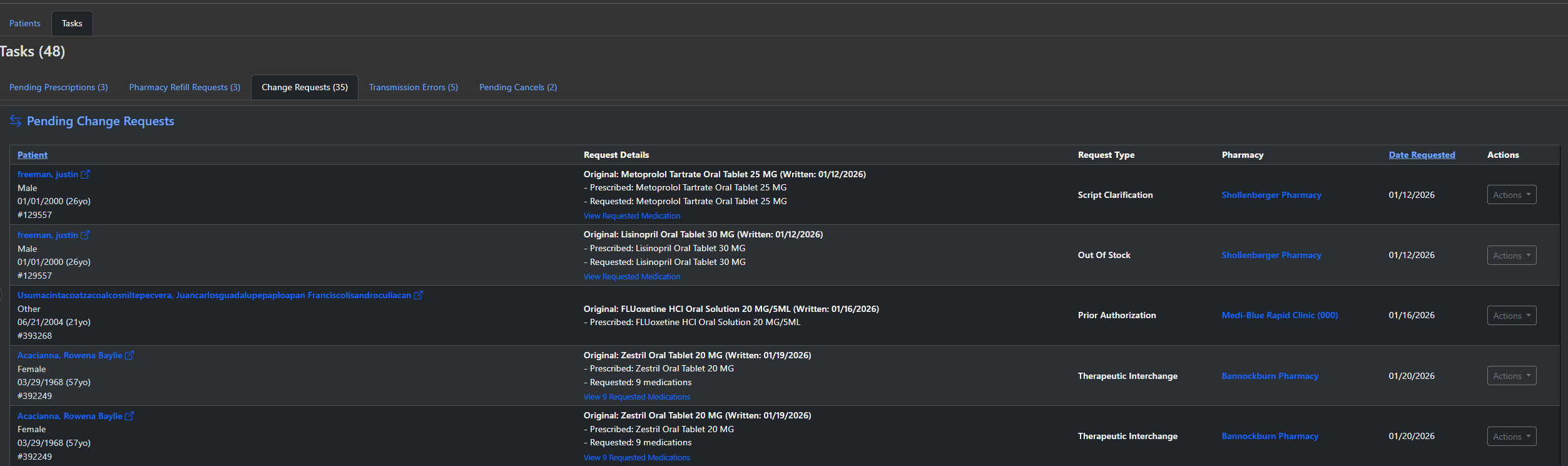Image resolution: width=1568 pixels, height=466 pixels.
Task: Select the Pending Prescriptions (3) tab
Action: pyautogui.click(x=58, y=87)
